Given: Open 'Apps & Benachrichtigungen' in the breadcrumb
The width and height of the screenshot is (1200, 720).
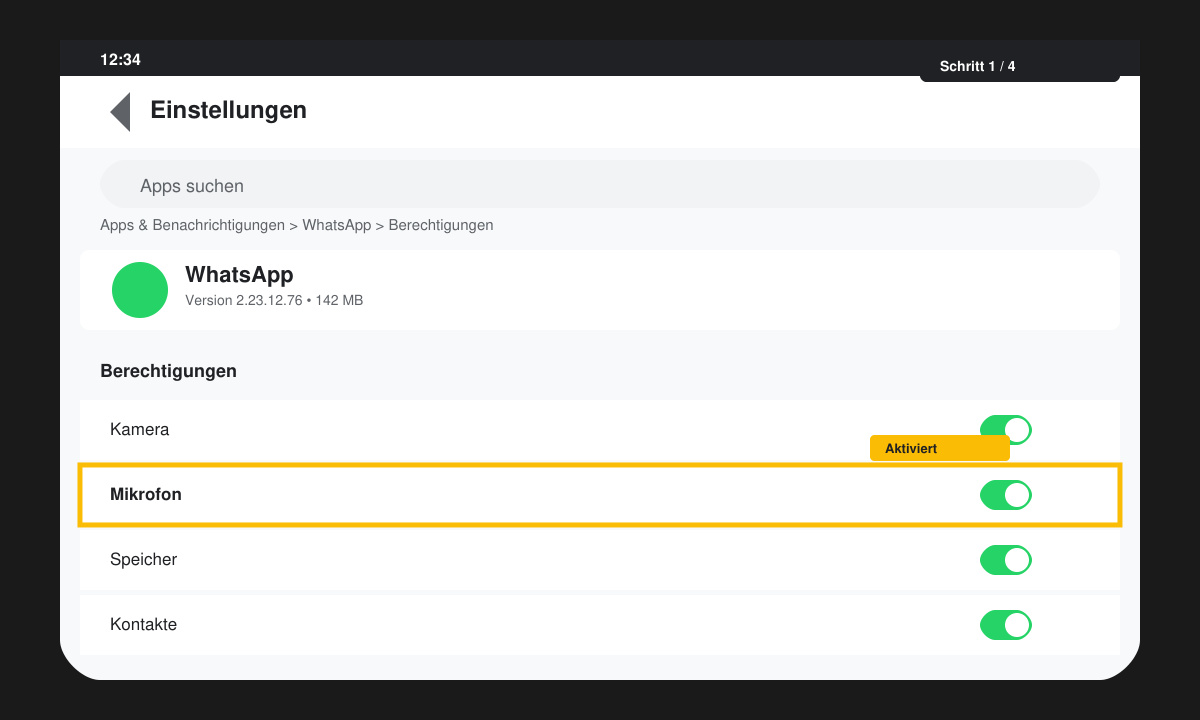Looking at the screenshot, I should click(x=192, y=225).
